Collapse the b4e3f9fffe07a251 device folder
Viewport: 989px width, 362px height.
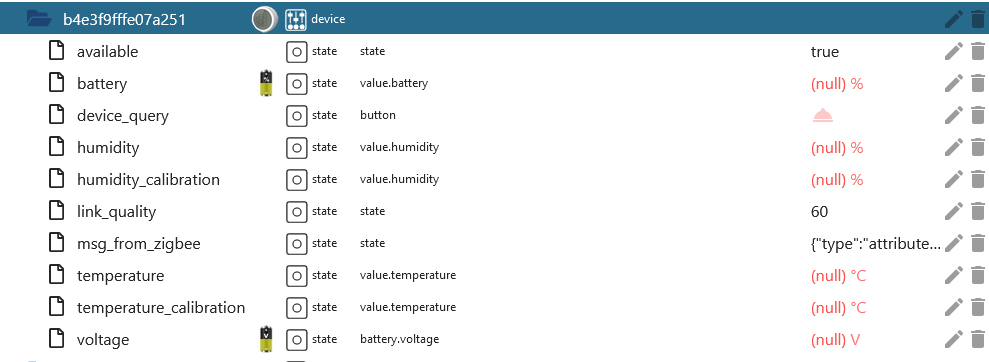[x=39, y=19]
